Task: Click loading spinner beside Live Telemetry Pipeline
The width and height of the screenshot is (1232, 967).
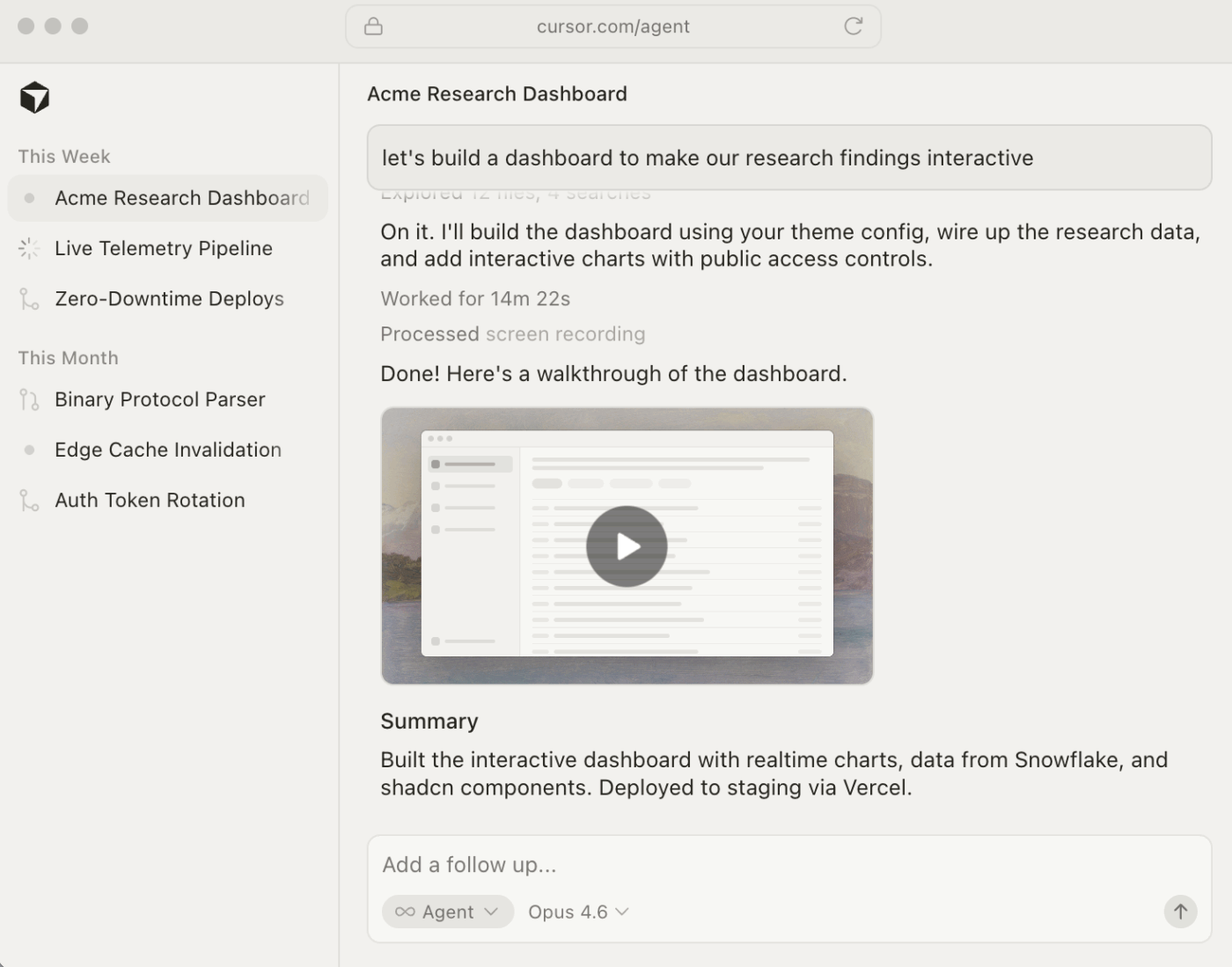Action: point(29,249)
